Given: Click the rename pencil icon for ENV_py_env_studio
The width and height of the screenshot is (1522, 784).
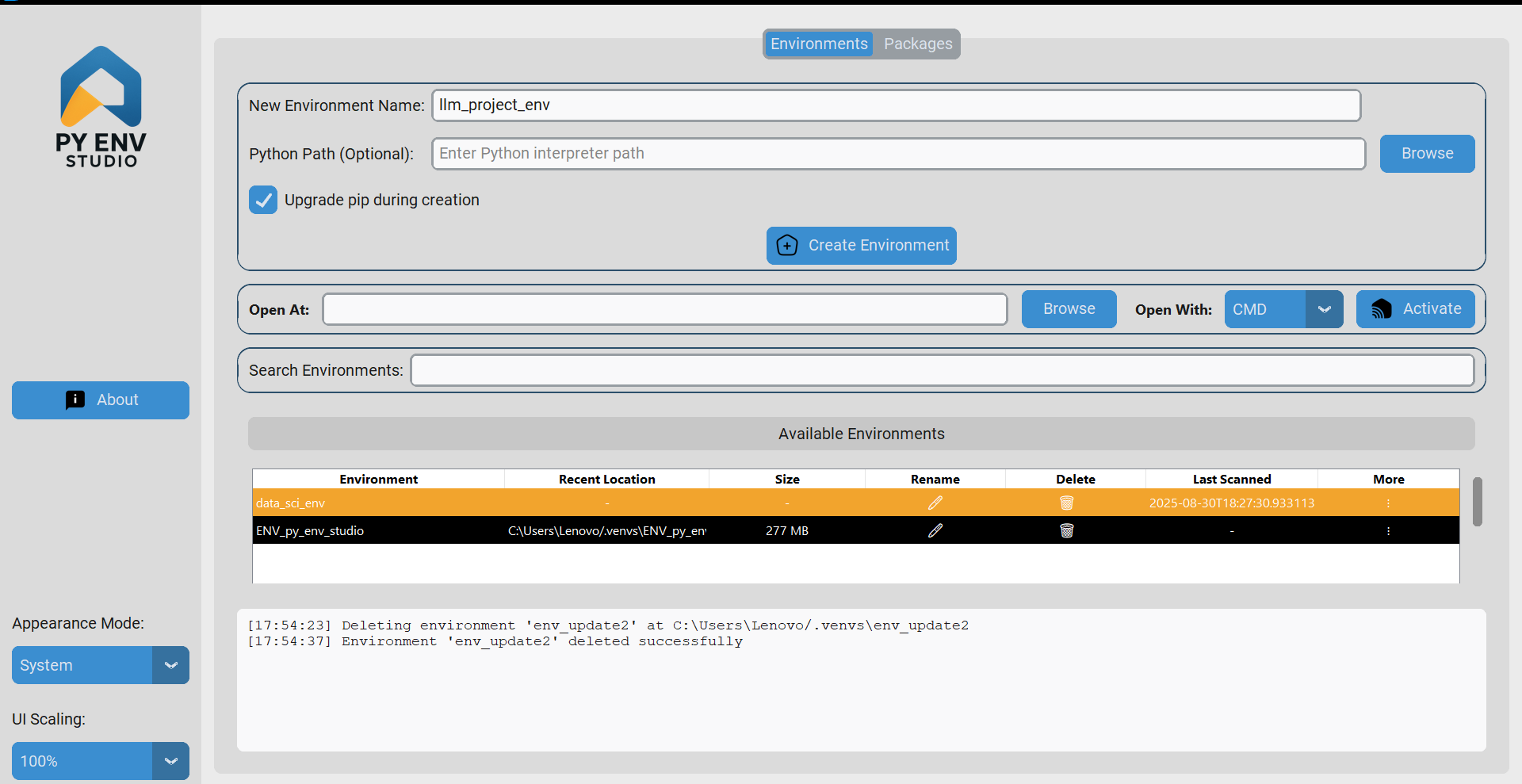Looking at the screenshot, I should click(x=935, y=530).
